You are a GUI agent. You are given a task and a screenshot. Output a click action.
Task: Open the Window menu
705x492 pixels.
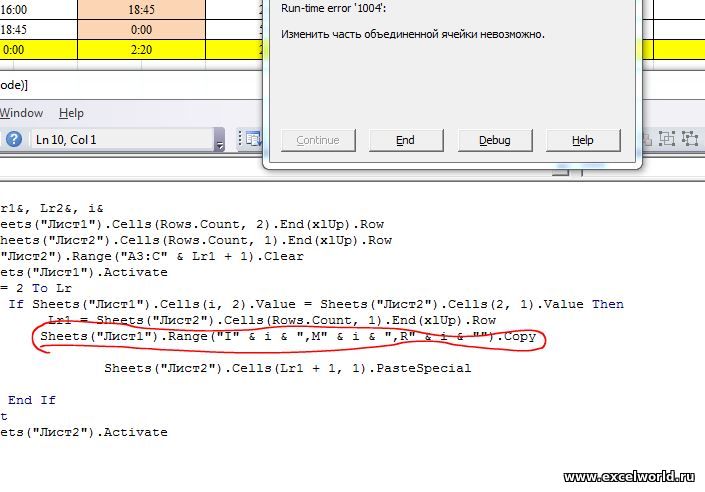coord(21,113)
